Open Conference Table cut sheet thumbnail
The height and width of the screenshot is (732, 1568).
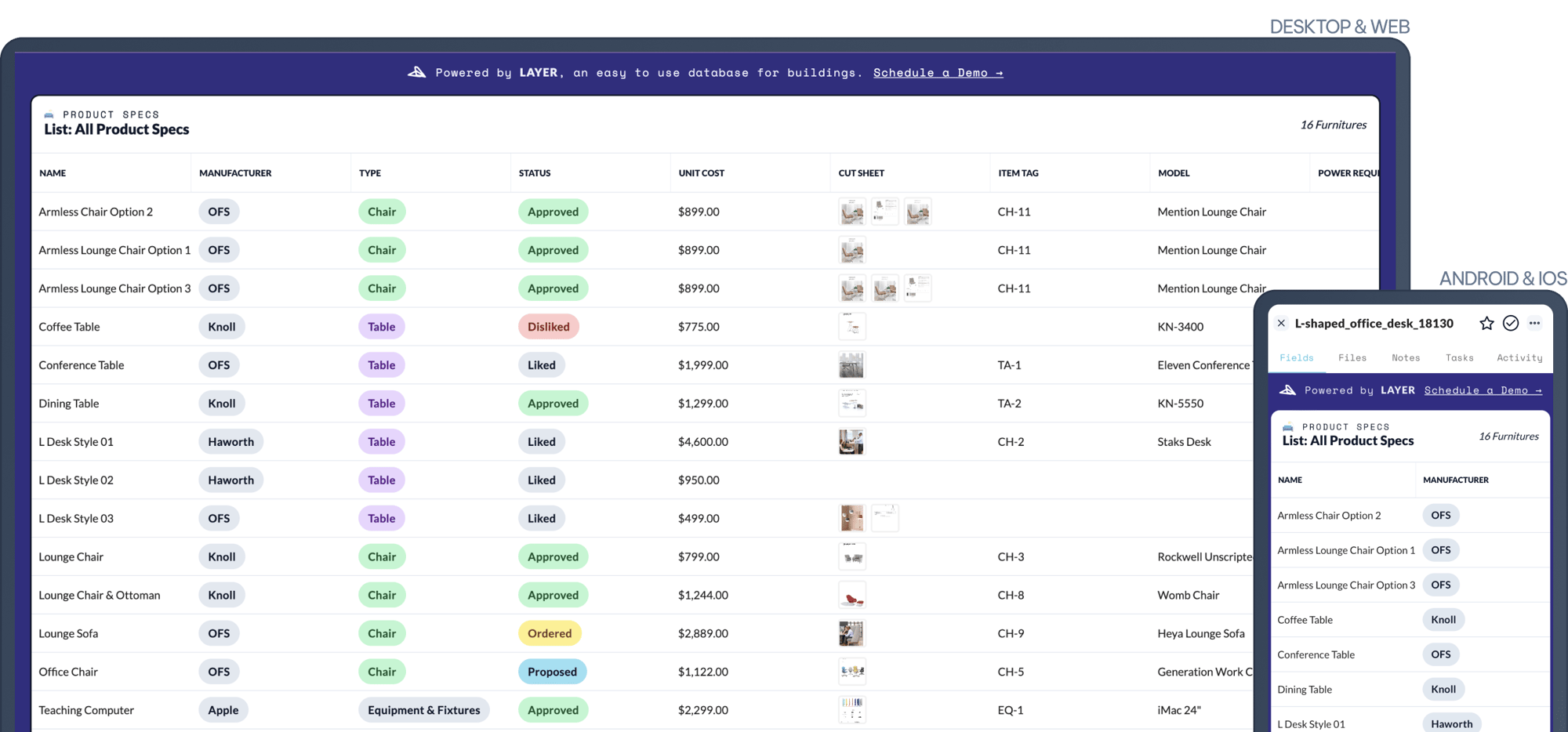[851, 365]
